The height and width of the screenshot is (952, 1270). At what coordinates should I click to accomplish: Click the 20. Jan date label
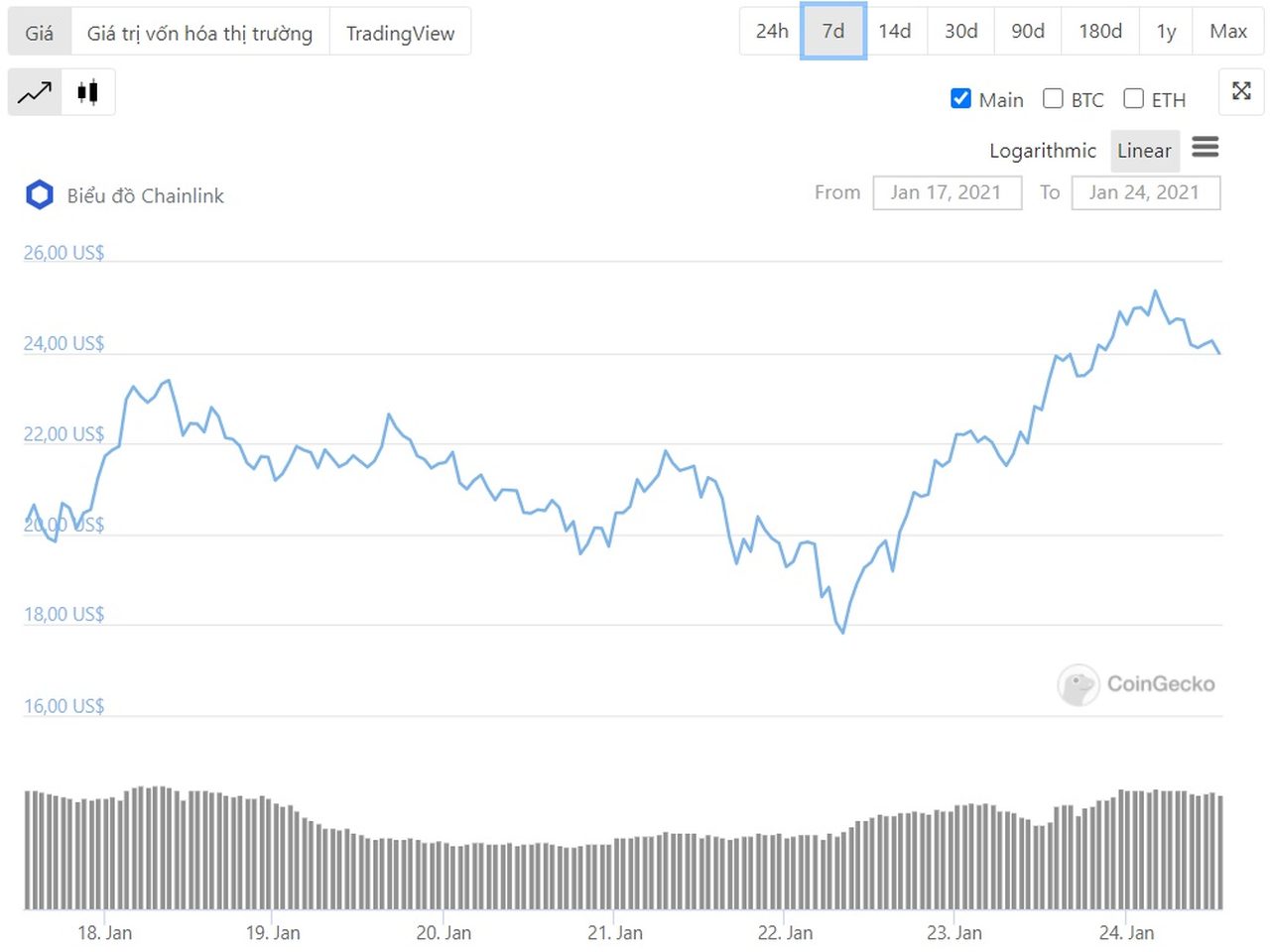444,933
